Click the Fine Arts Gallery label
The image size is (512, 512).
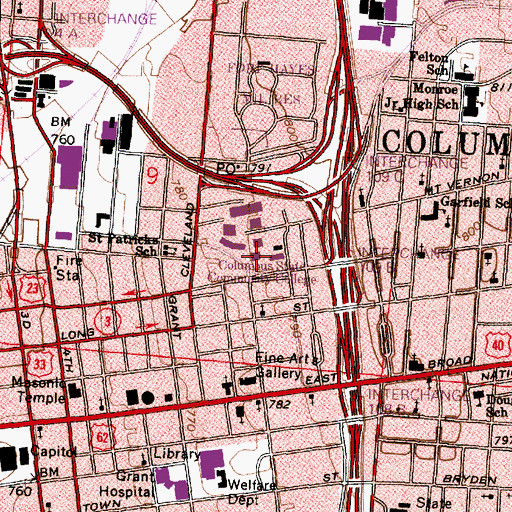point(287,366)
